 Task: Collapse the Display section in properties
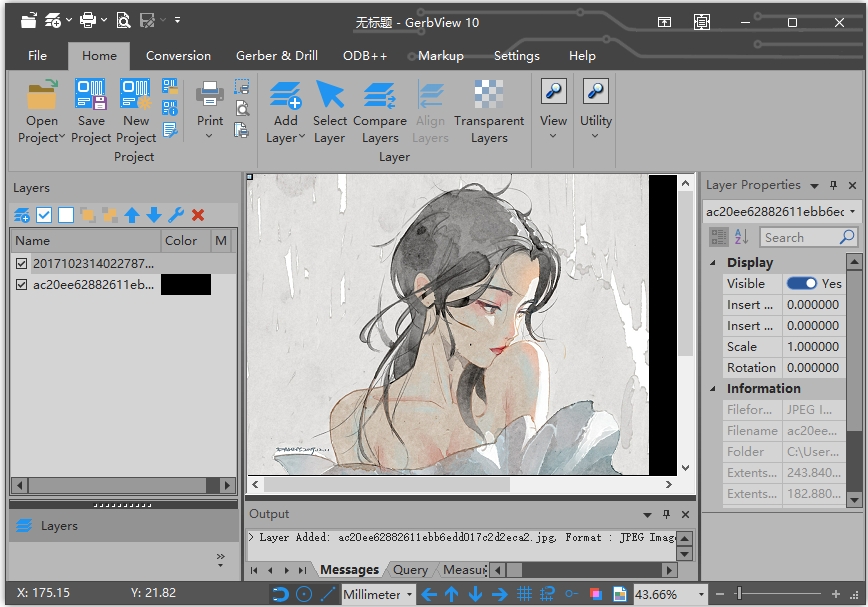(713, 263)
